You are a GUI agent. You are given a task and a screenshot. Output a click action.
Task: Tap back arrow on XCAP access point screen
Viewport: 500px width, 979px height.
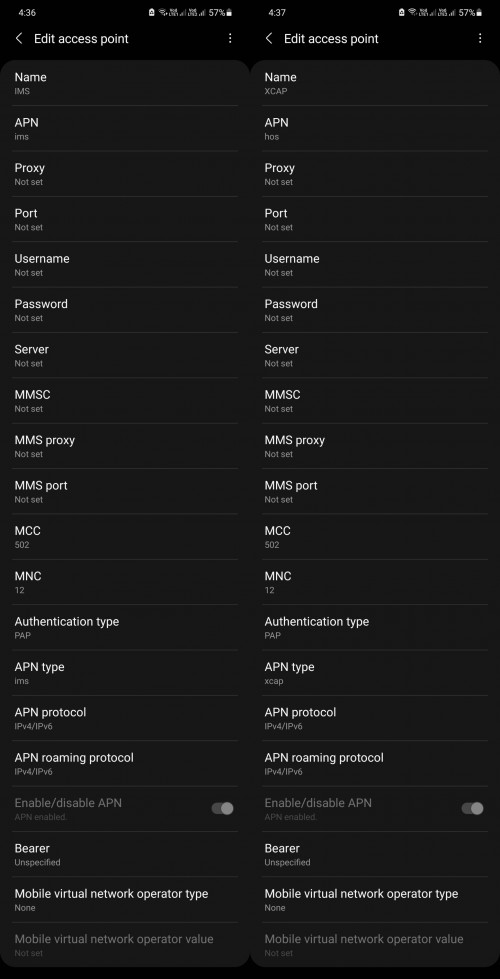point(269,39)
